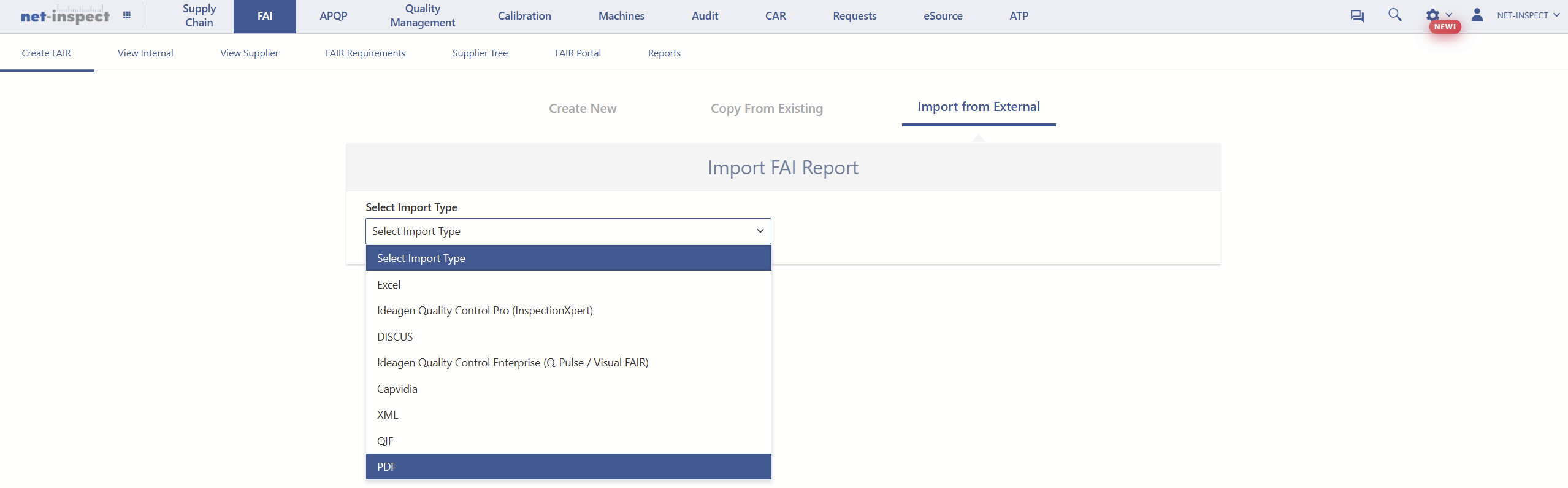The width and height of the screenshot is (1568, 488).
Task: Open the Quality Management module
Action: pyautogui.click(x=423, y=16)
